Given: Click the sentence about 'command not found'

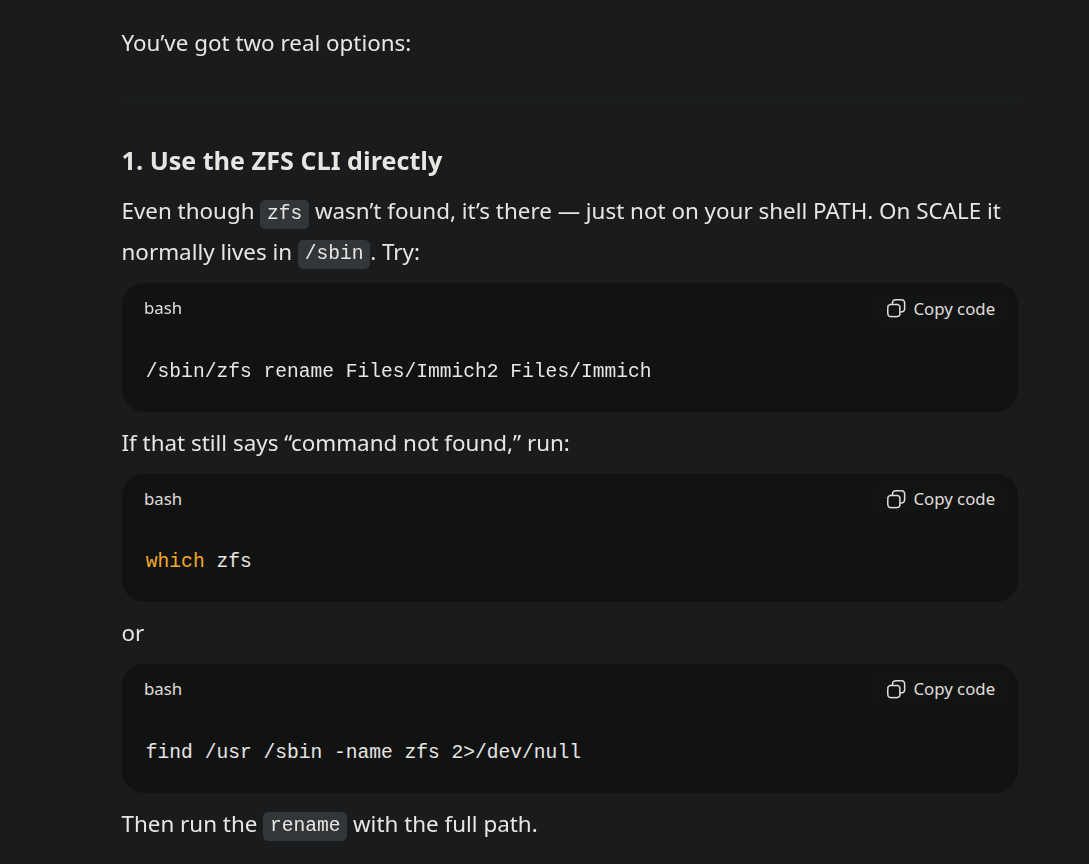Looking at the screenshot, I should coord(345,443).
